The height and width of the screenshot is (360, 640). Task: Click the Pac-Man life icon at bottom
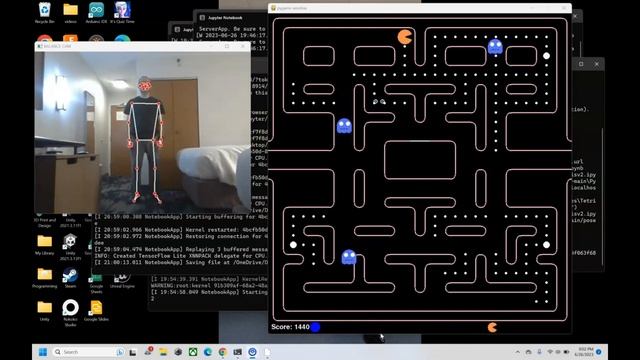(492, 327)
